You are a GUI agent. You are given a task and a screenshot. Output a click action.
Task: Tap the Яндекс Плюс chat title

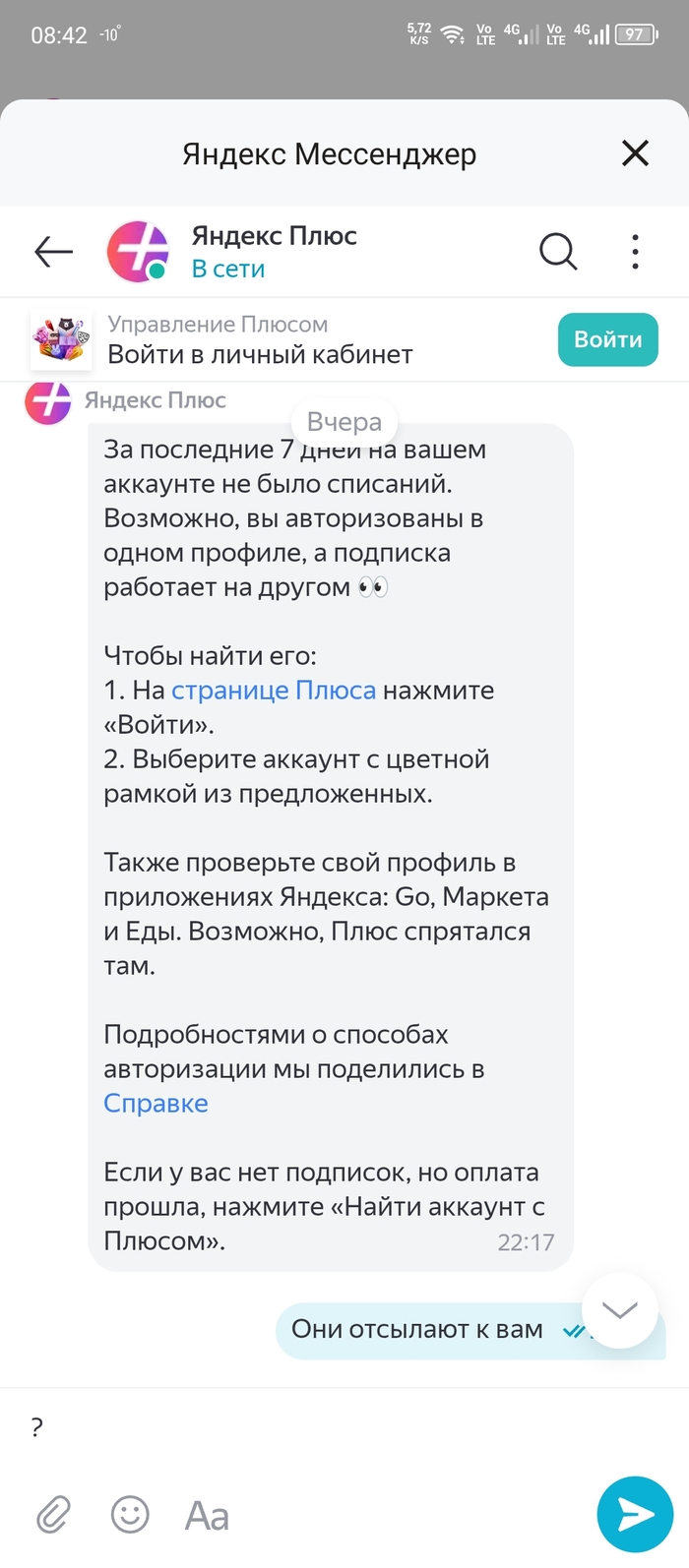(274, 236)
